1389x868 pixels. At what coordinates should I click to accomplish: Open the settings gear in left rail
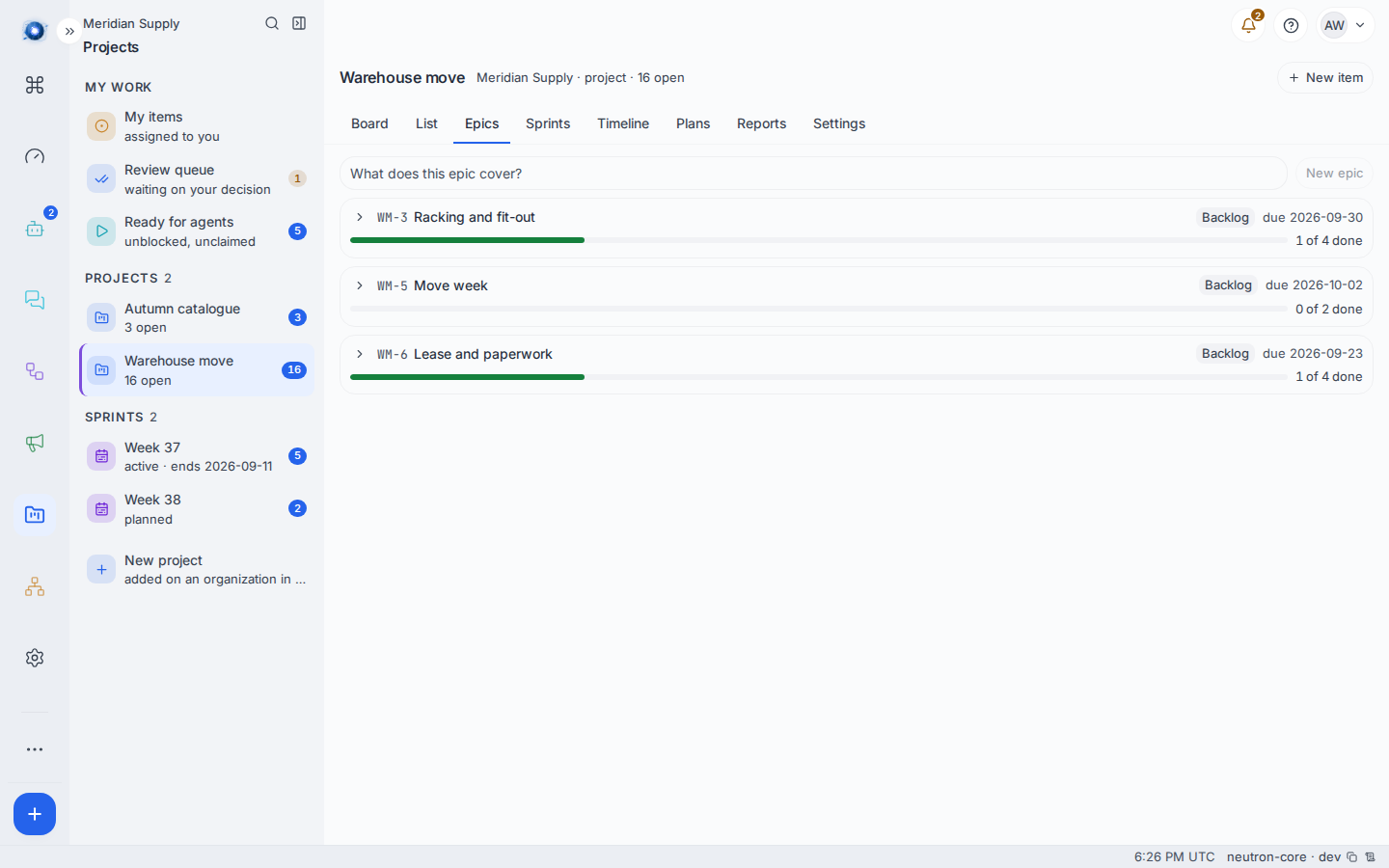[x=35, y=658]
